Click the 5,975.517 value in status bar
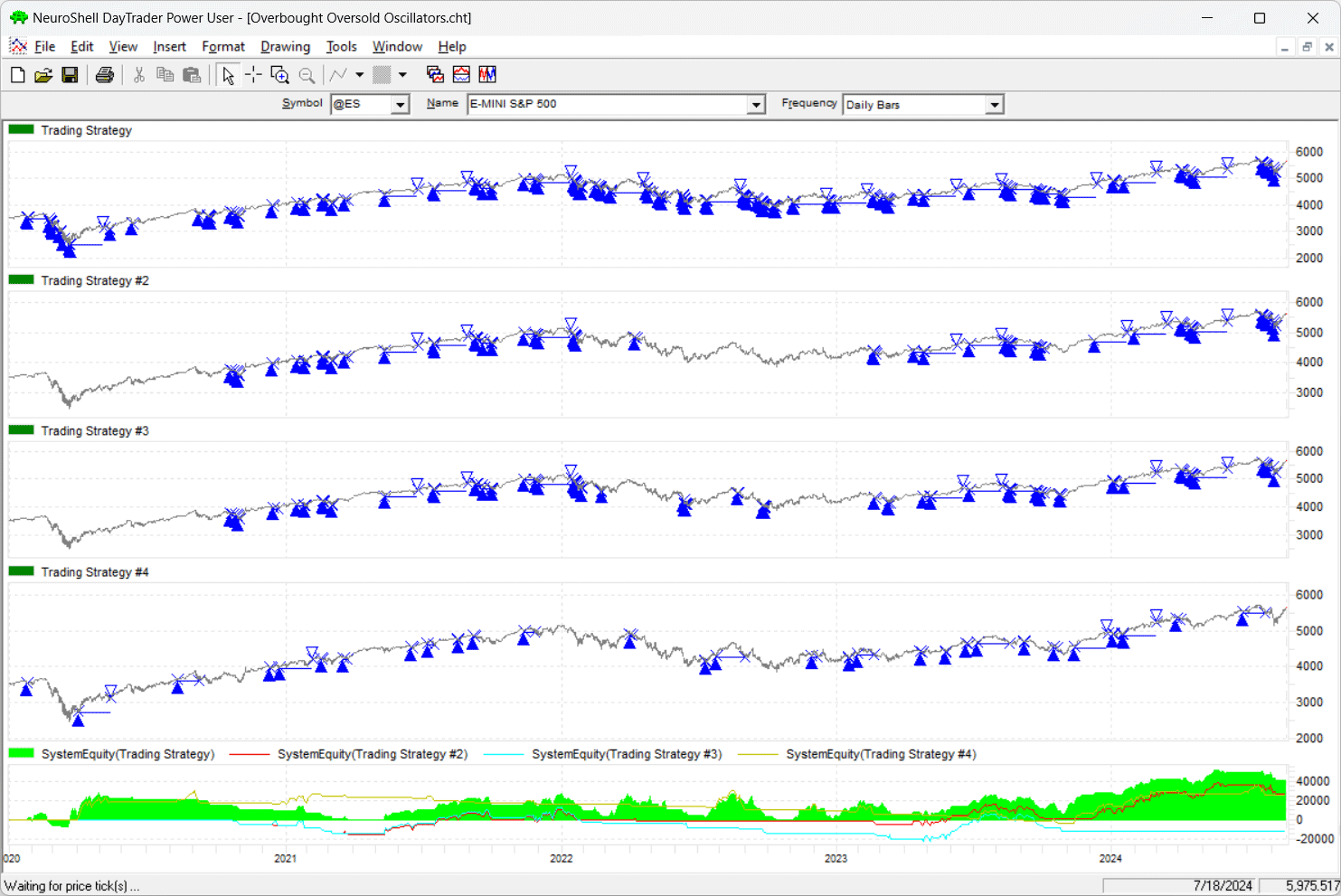The image size is (1341, 896). (1313, 886)
